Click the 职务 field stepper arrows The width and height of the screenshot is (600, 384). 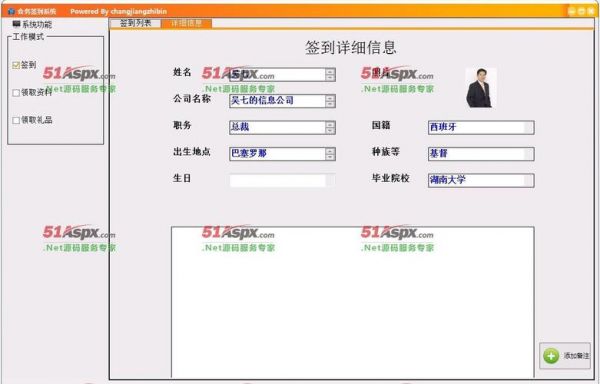[330, 127]
